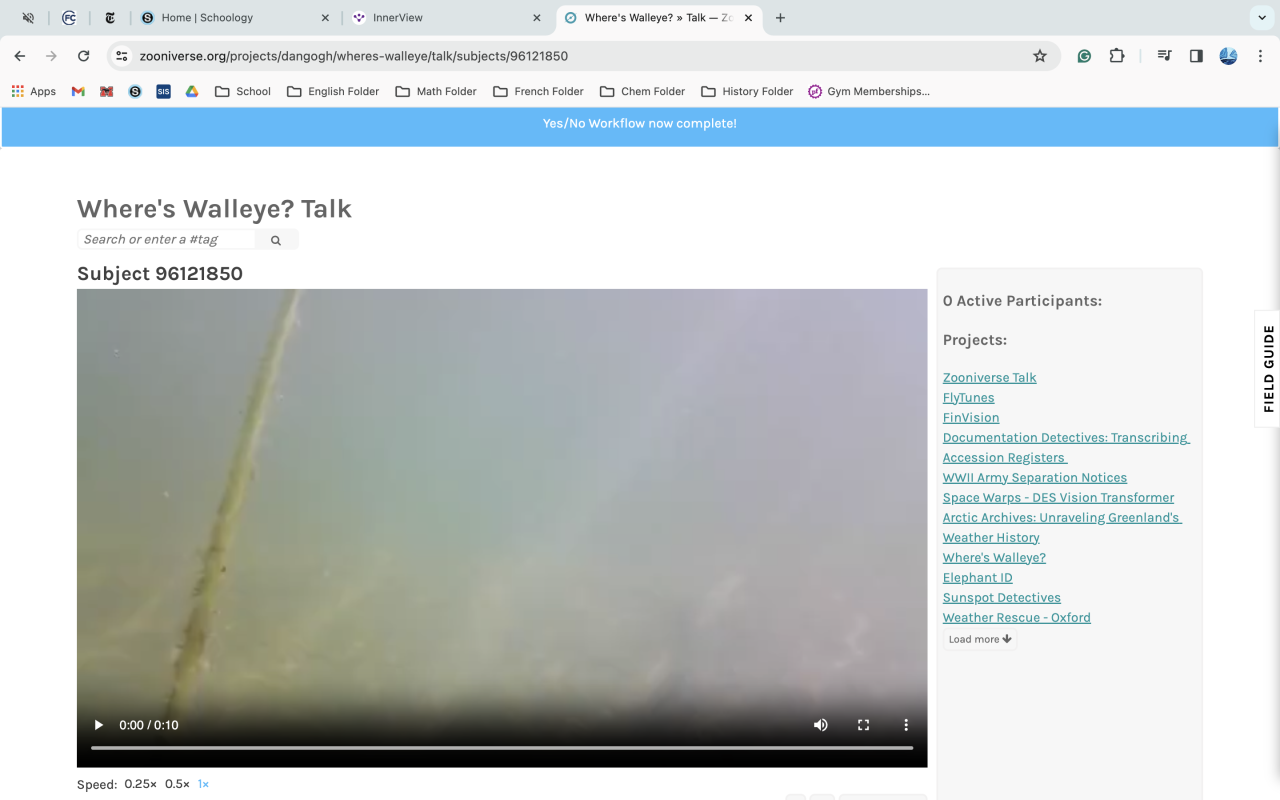Open the French Folder bookmarks

pyautogui.click(x=538, y=91)
